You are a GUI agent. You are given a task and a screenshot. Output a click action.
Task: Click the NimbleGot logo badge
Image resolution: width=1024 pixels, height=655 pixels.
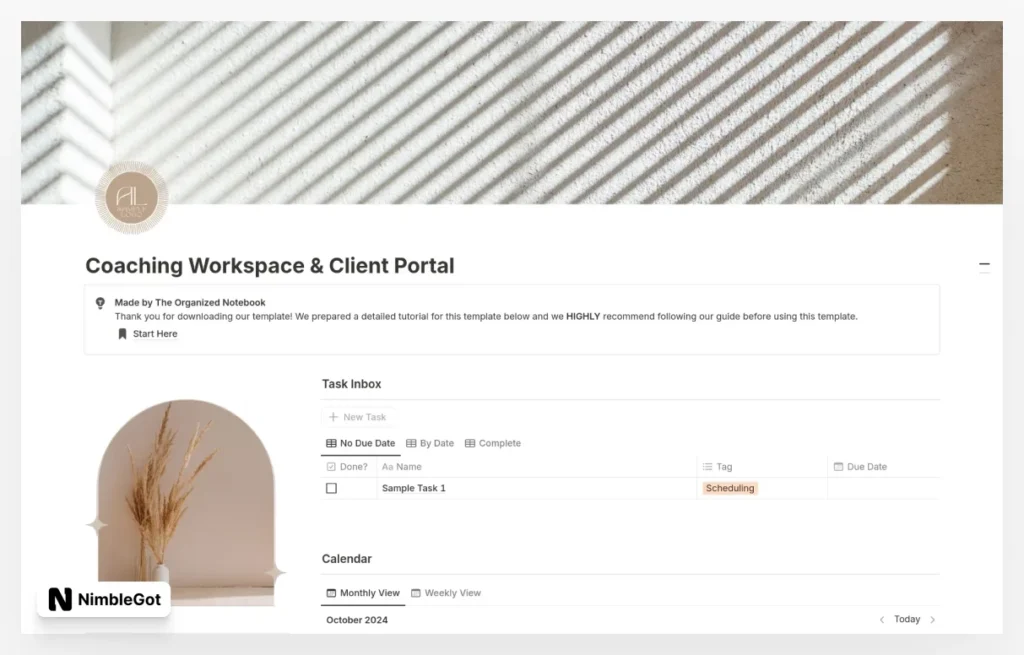click(104, 599)
